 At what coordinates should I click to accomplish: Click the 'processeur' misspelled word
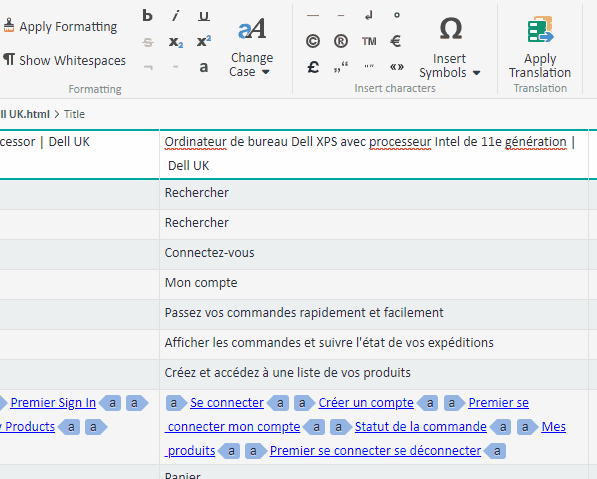(401, 142)
